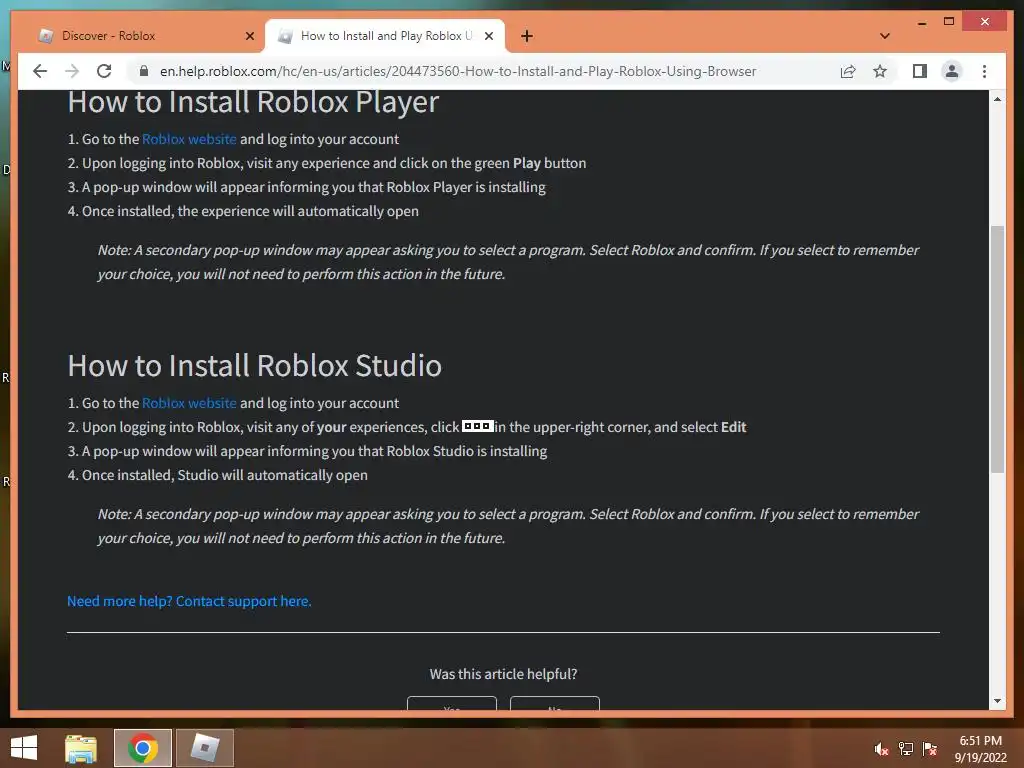Open the Chrome profile avatar
This screenshot has height=768, width=1024.
pyautogui.click(x=952, y=71)
